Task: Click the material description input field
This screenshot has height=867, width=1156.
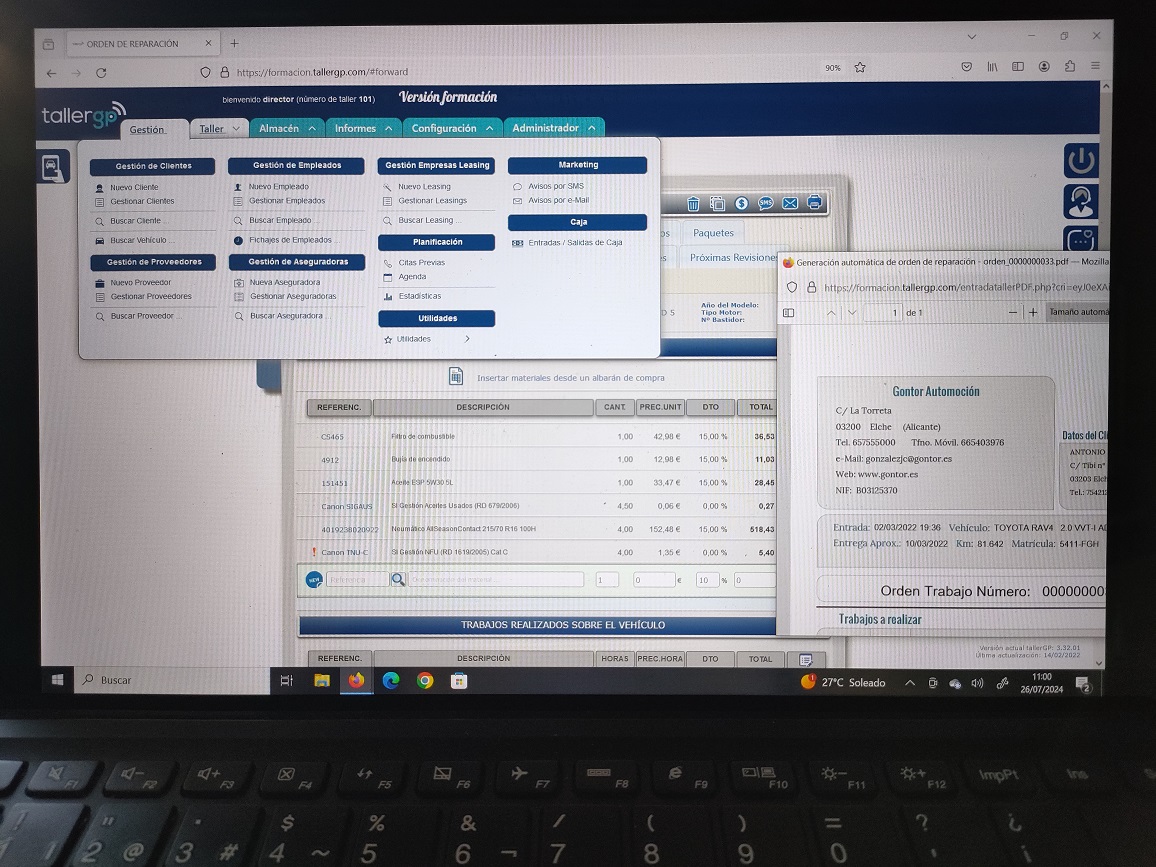Action: (496, 579)
